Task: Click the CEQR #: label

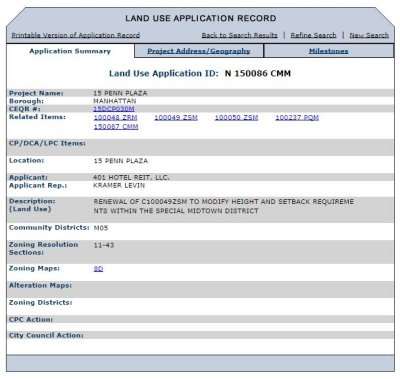Action: (25, 109)
